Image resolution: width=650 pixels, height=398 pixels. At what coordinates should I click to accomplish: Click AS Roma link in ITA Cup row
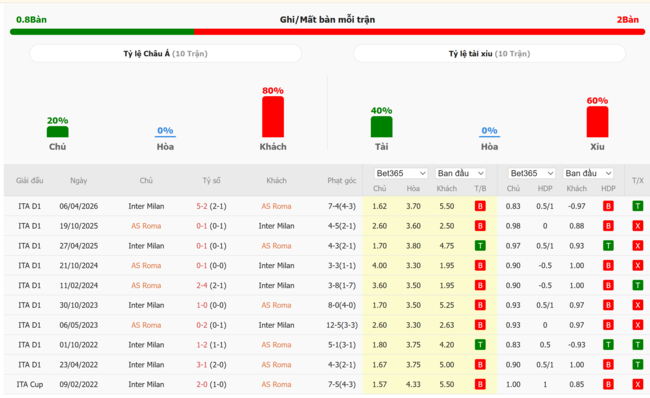pos(276,384)
